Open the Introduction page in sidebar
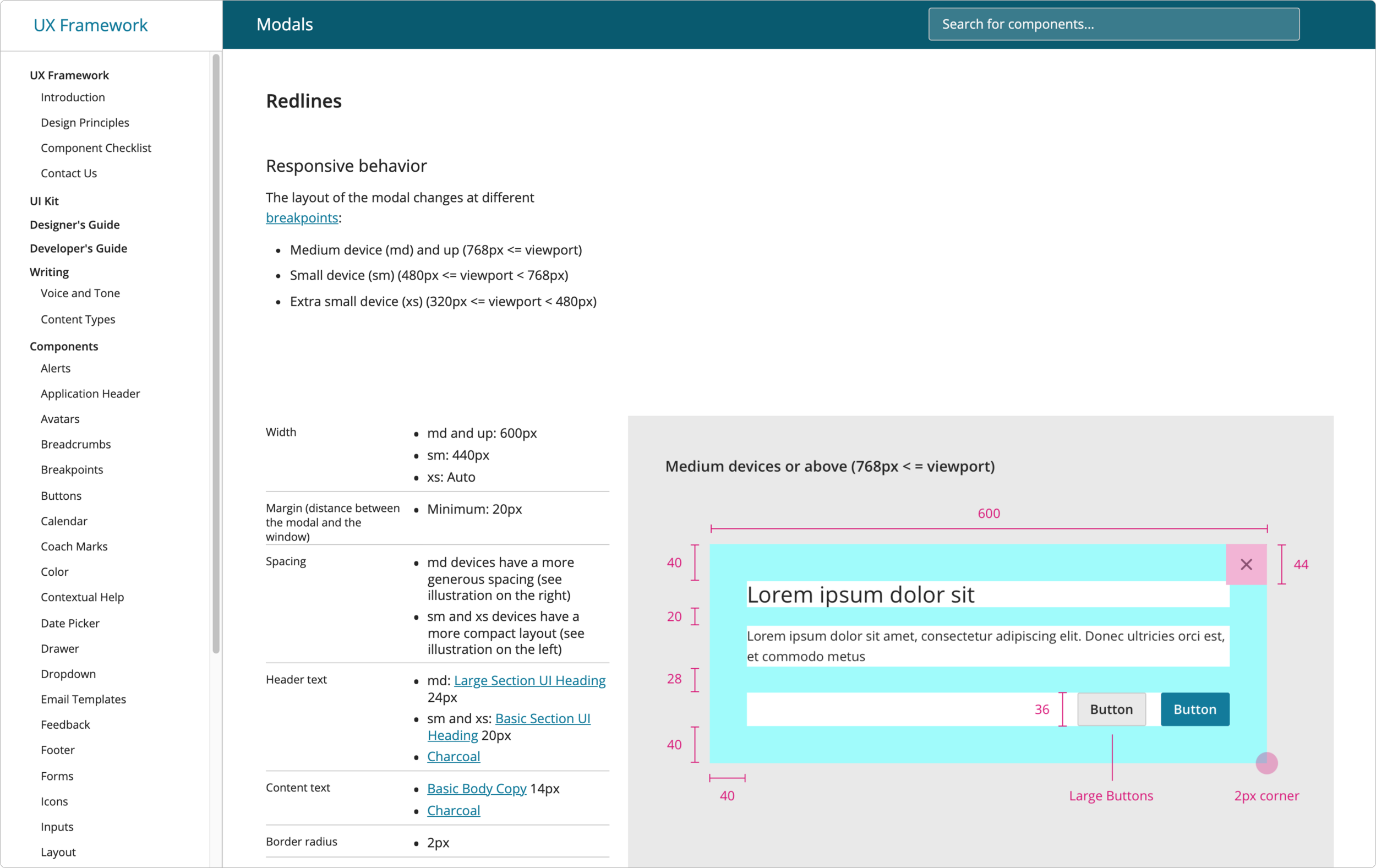This screenshot has width=1376, height=868. (73, 97)
